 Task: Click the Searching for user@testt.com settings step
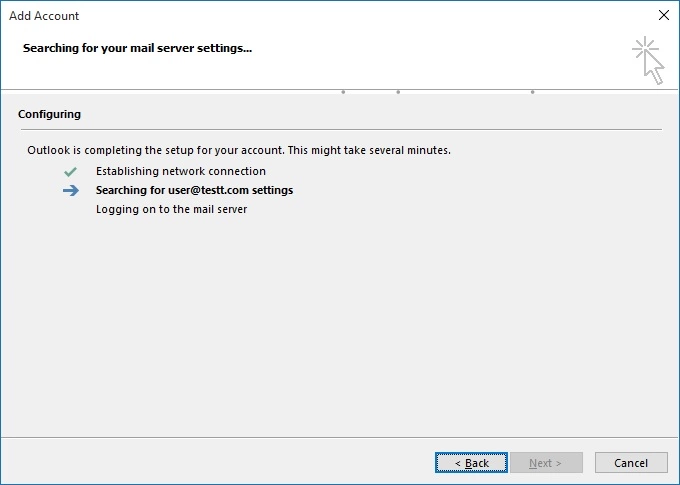tap(194, 190)
